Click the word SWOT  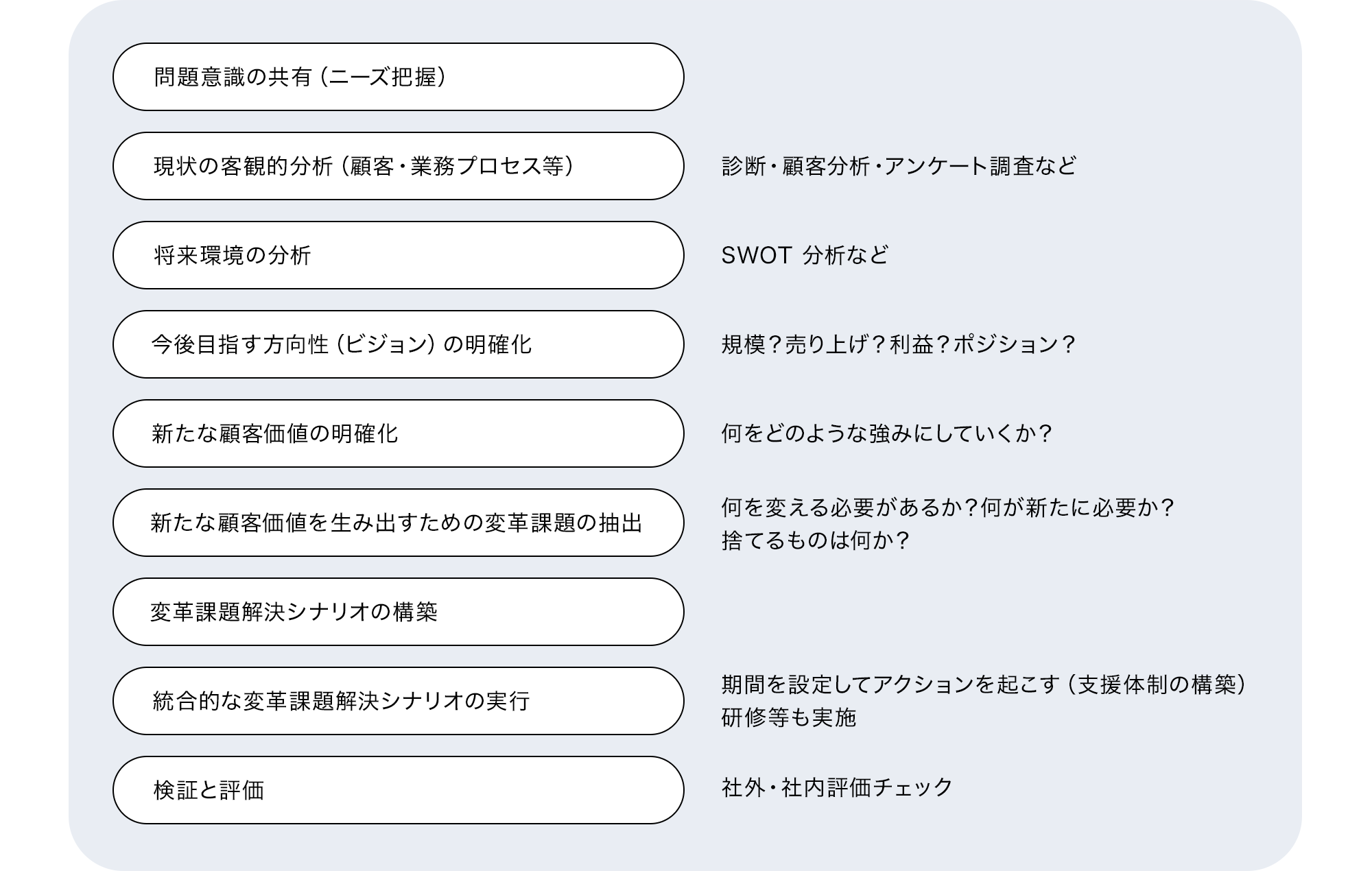757,255
